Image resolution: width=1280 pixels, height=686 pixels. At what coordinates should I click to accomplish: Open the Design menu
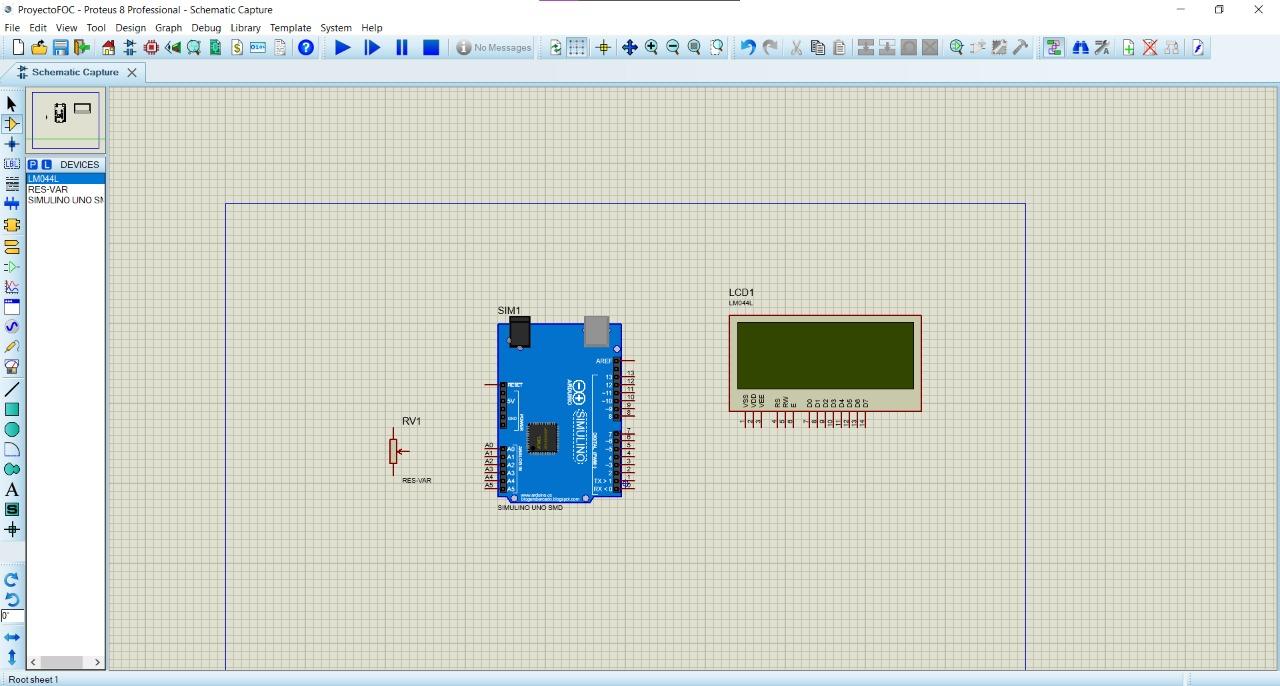[130, 28]
